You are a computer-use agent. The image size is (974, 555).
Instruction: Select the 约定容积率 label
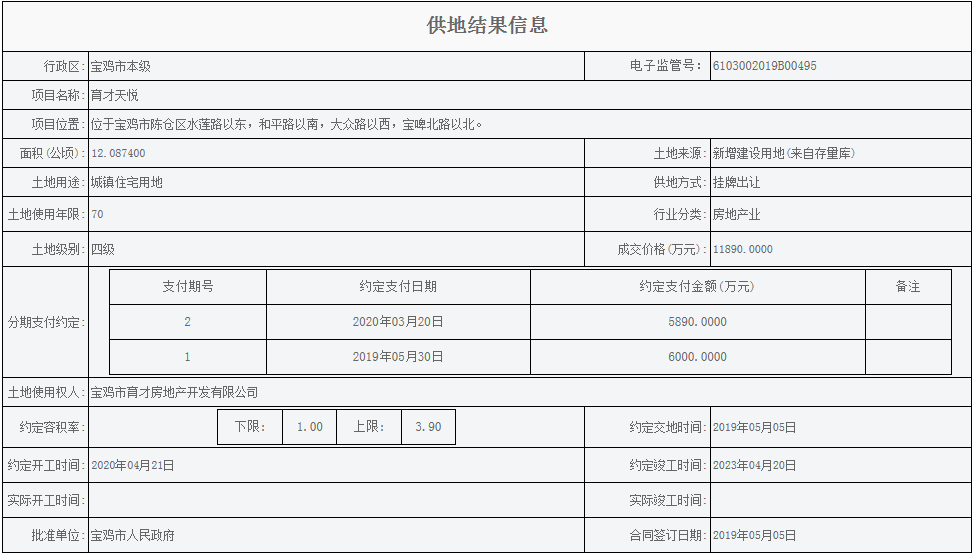(x=53, y=427)
